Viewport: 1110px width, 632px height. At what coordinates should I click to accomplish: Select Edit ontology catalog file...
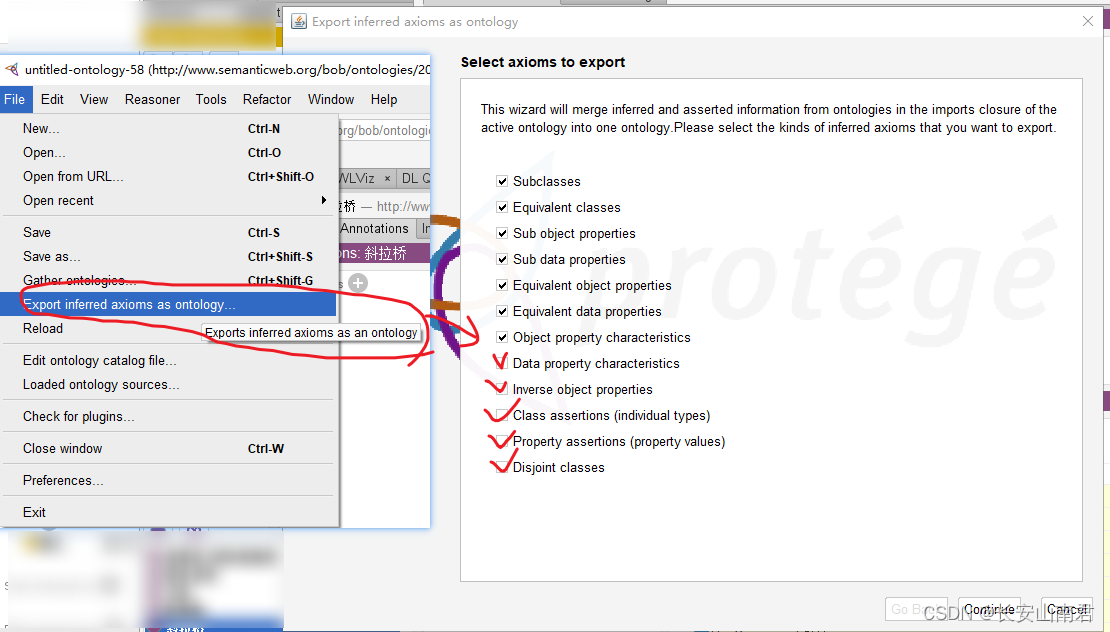pyautogui.click(x=169, y=361)
